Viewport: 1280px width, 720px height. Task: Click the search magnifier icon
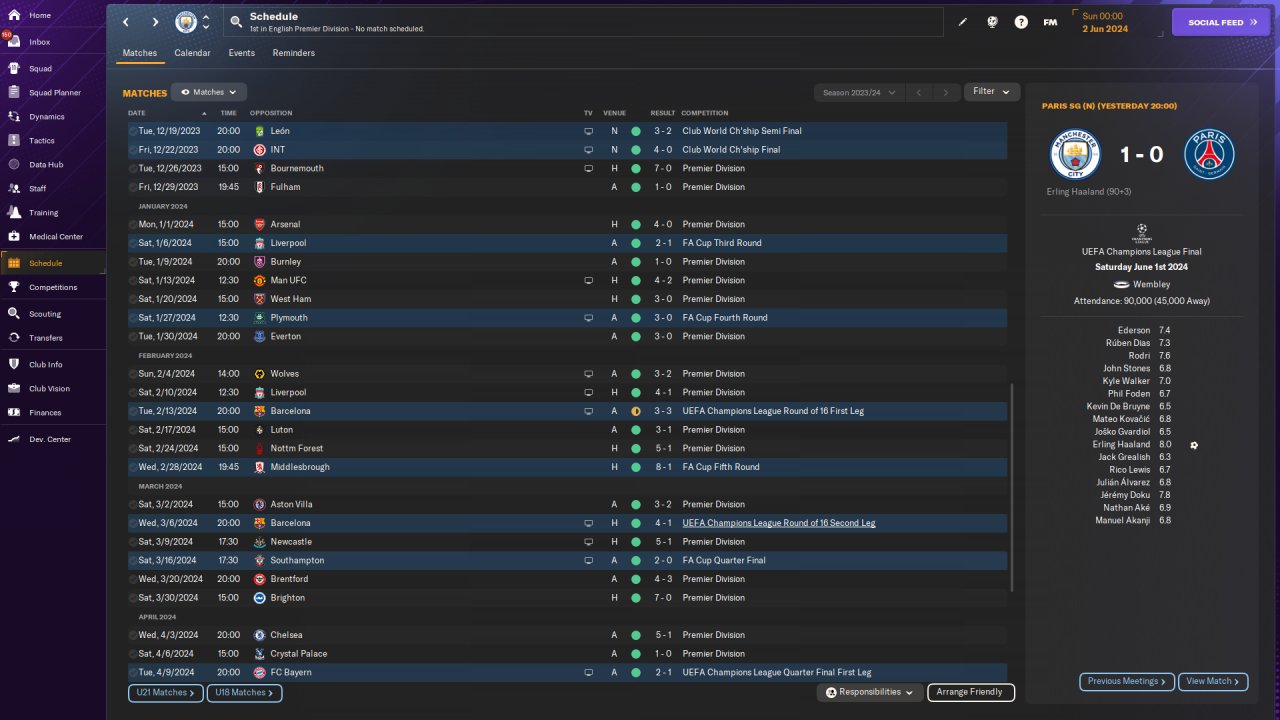(x=235, y=21)
